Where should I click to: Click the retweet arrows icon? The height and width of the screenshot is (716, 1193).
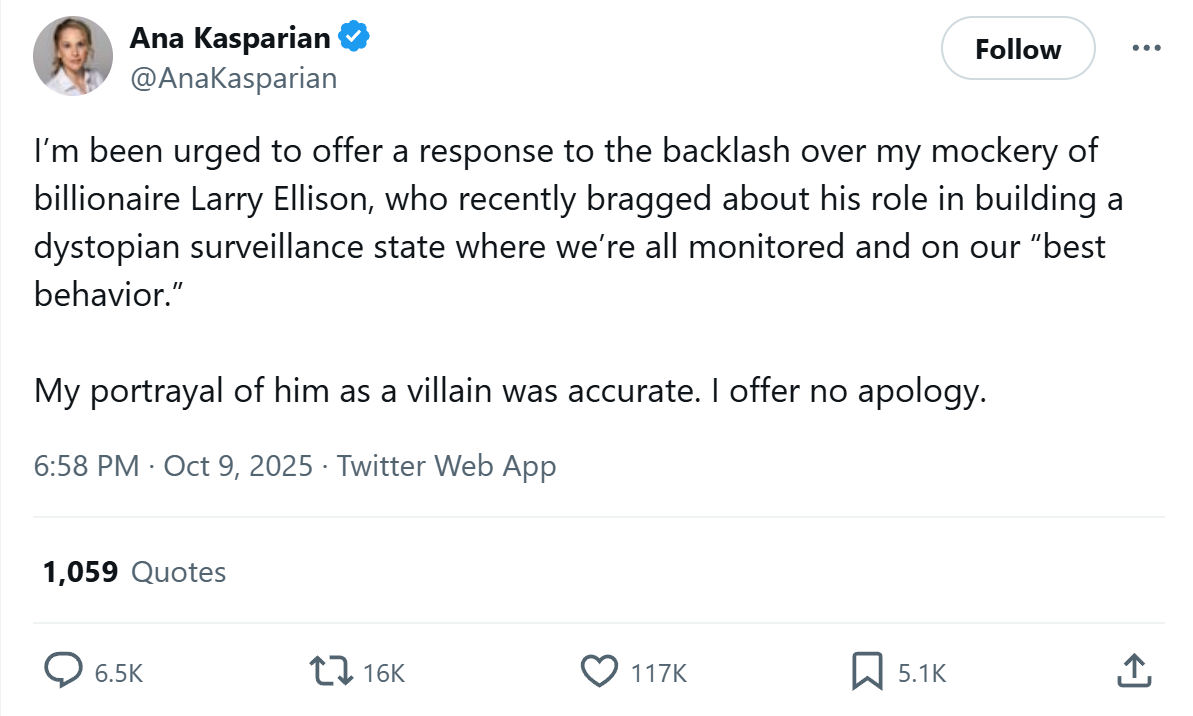(331, 671)
